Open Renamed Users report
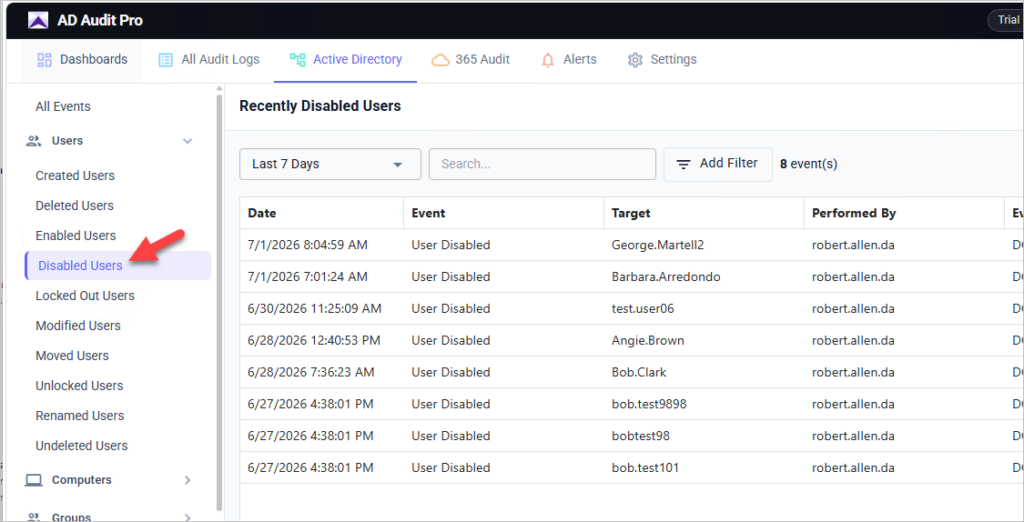 click(80, 416)
